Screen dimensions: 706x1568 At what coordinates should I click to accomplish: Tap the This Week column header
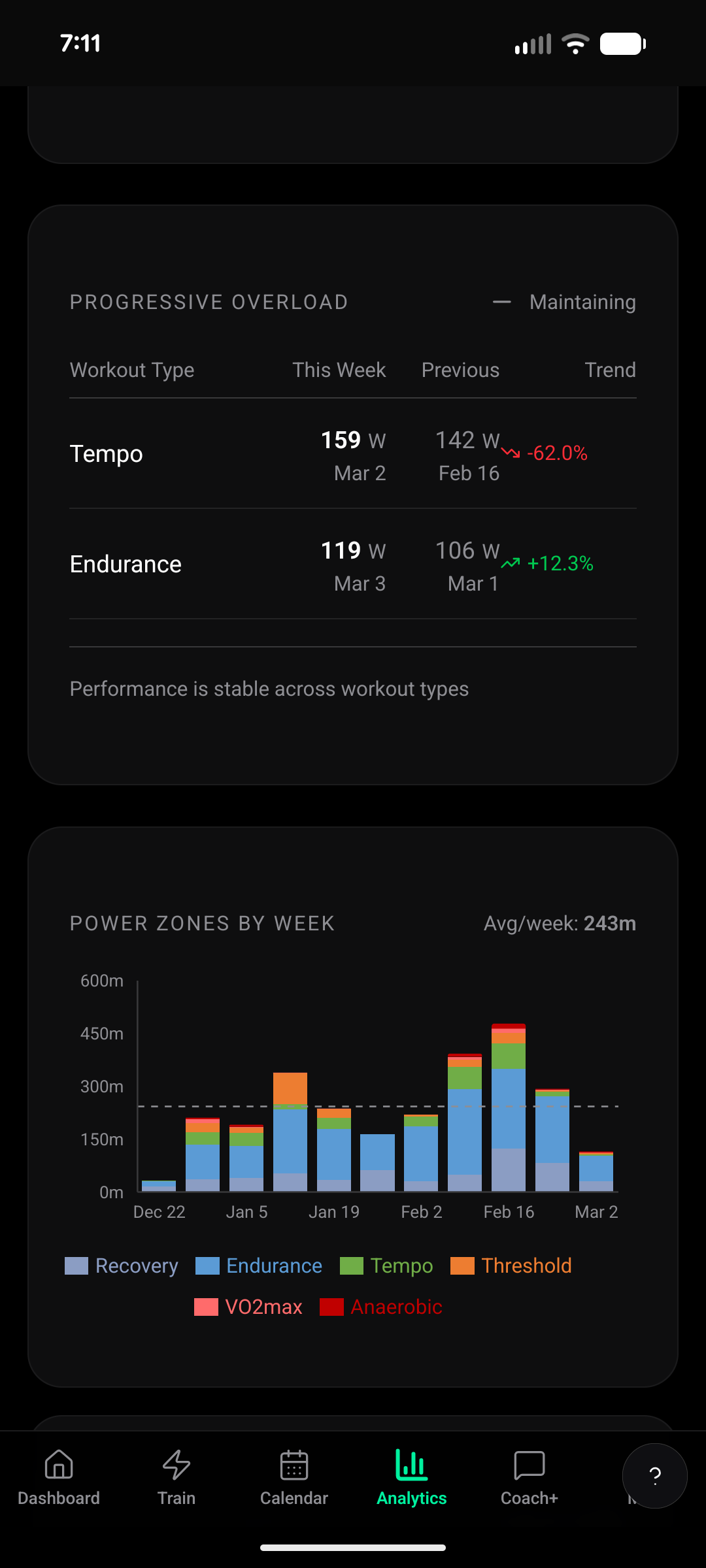(339, 370)
